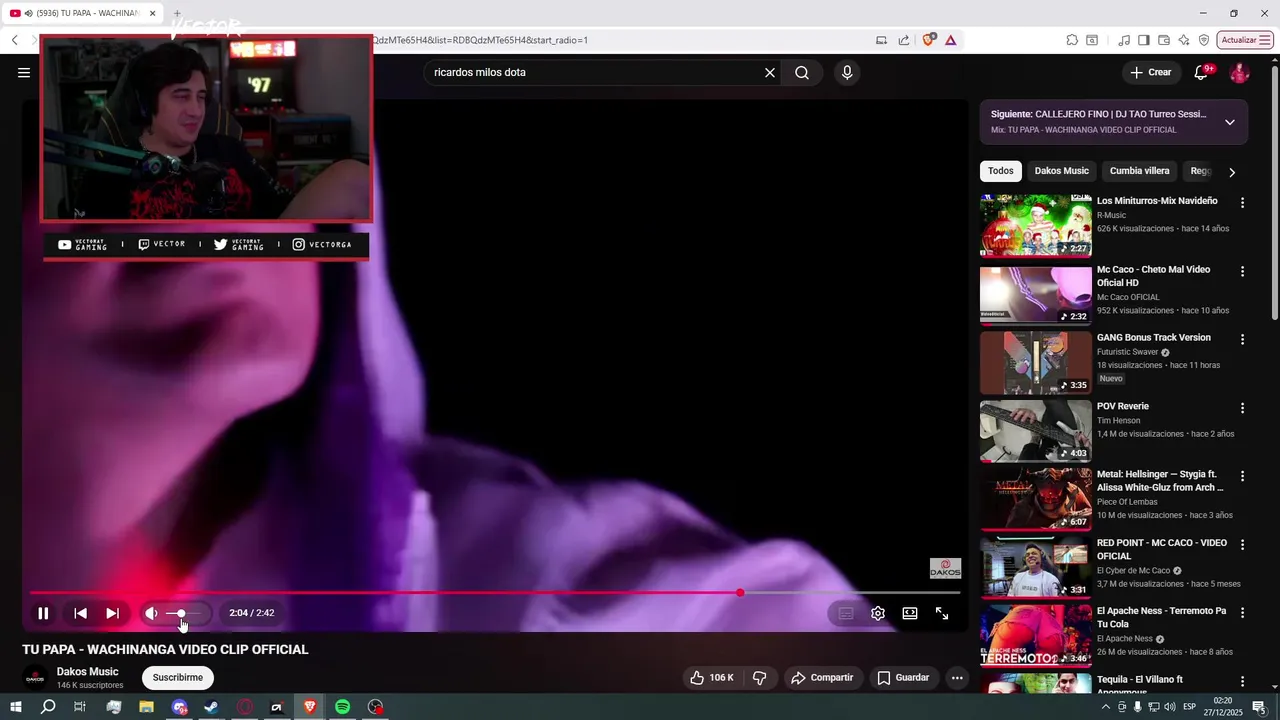Screen dimensions: 1280x720
Task: Open options for Los Miniturros-Mix Navideño
Action: coord(1243,203)
